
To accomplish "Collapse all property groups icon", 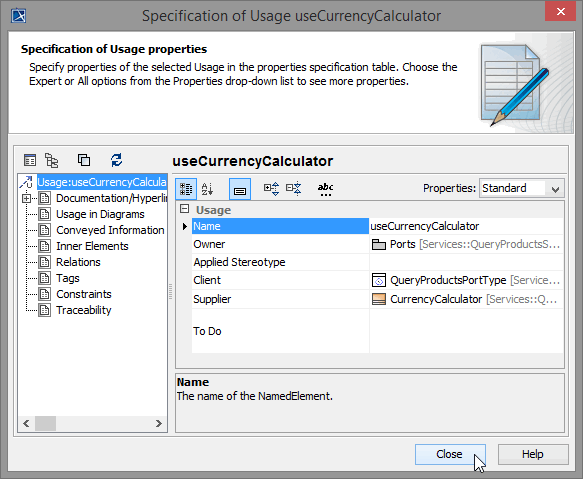I will (294, 189).
